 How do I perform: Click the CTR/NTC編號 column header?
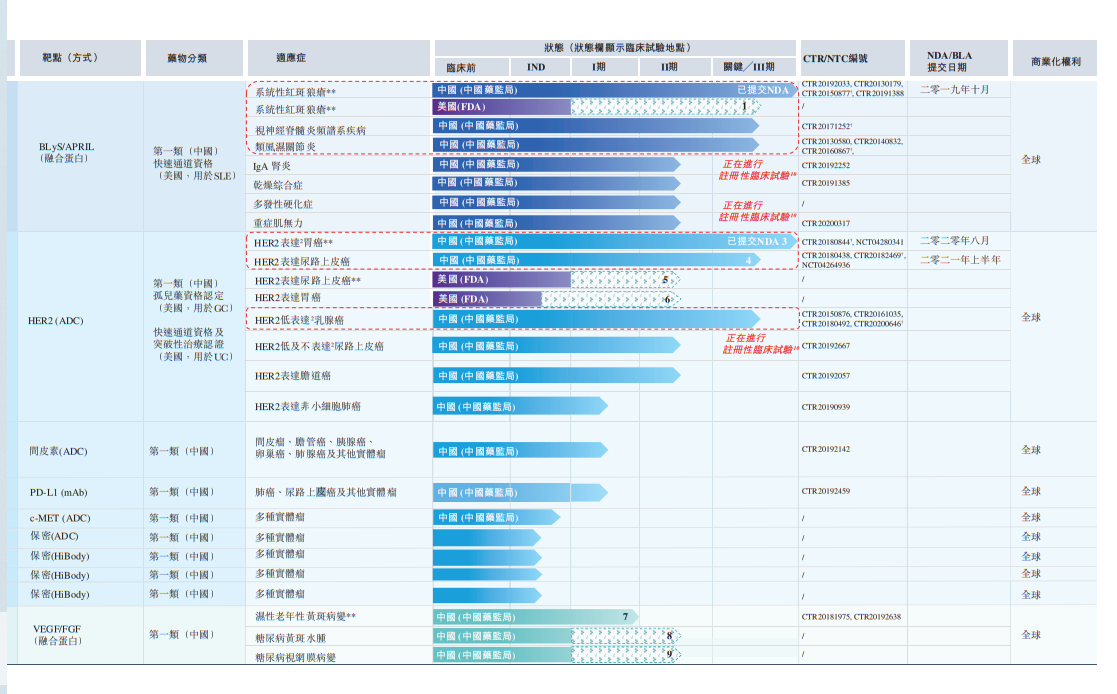835,59
